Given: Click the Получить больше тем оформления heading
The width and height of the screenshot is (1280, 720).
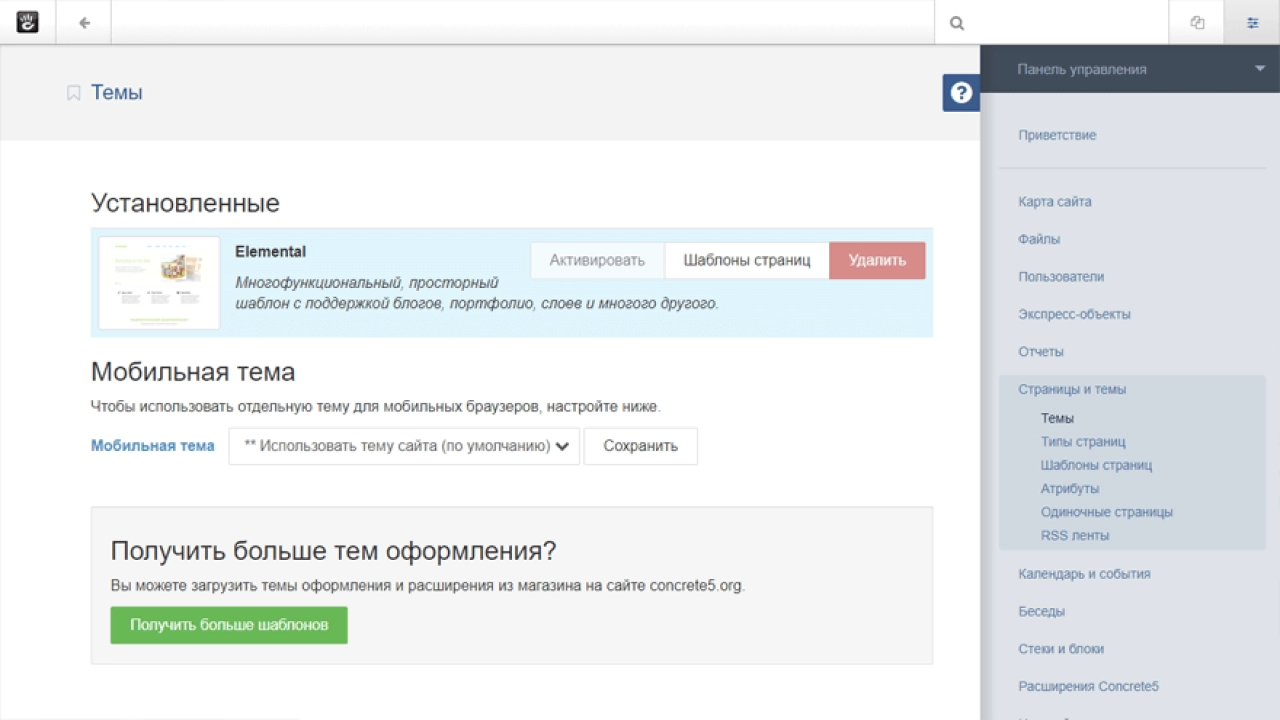Looking at the screenshot, I should pyautogui.click(x=333, y=551).
